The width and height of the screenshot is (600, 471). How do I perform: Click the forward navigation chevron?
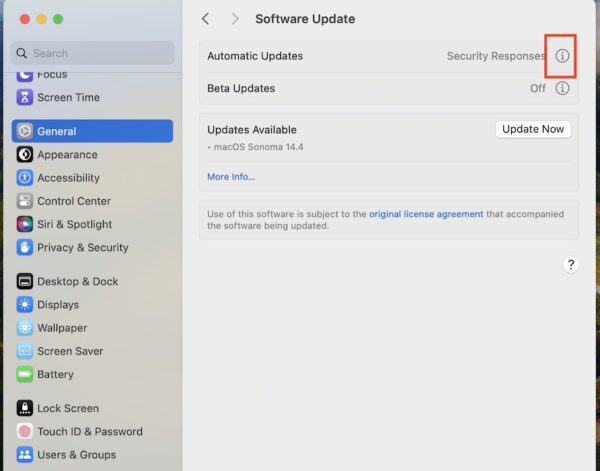coord(235,19)
